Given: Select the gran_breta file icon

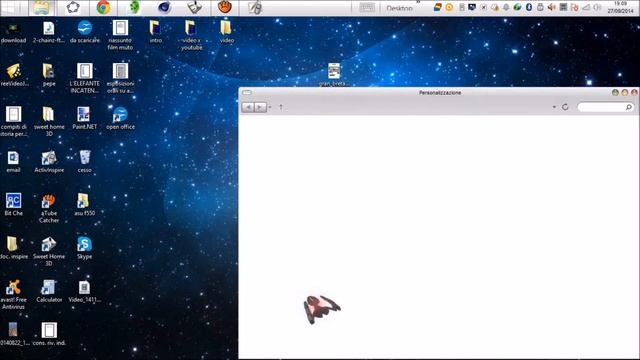Looking at the screenshot, I should tap(334, 75).
